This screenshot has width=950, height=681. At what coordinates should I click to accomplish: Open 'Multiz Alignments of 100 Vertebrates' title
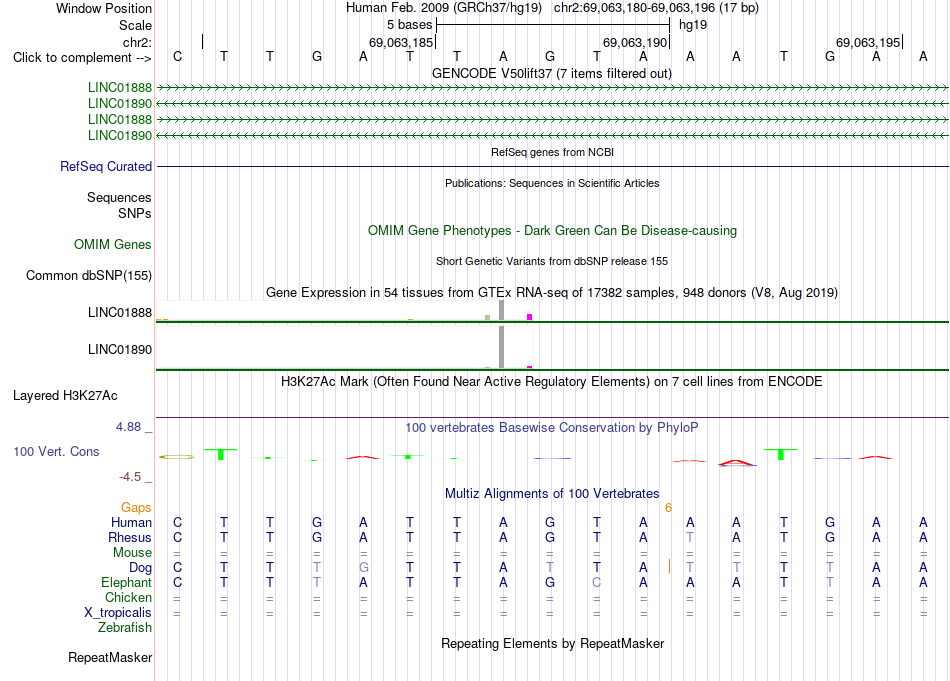tap(552, 494)
